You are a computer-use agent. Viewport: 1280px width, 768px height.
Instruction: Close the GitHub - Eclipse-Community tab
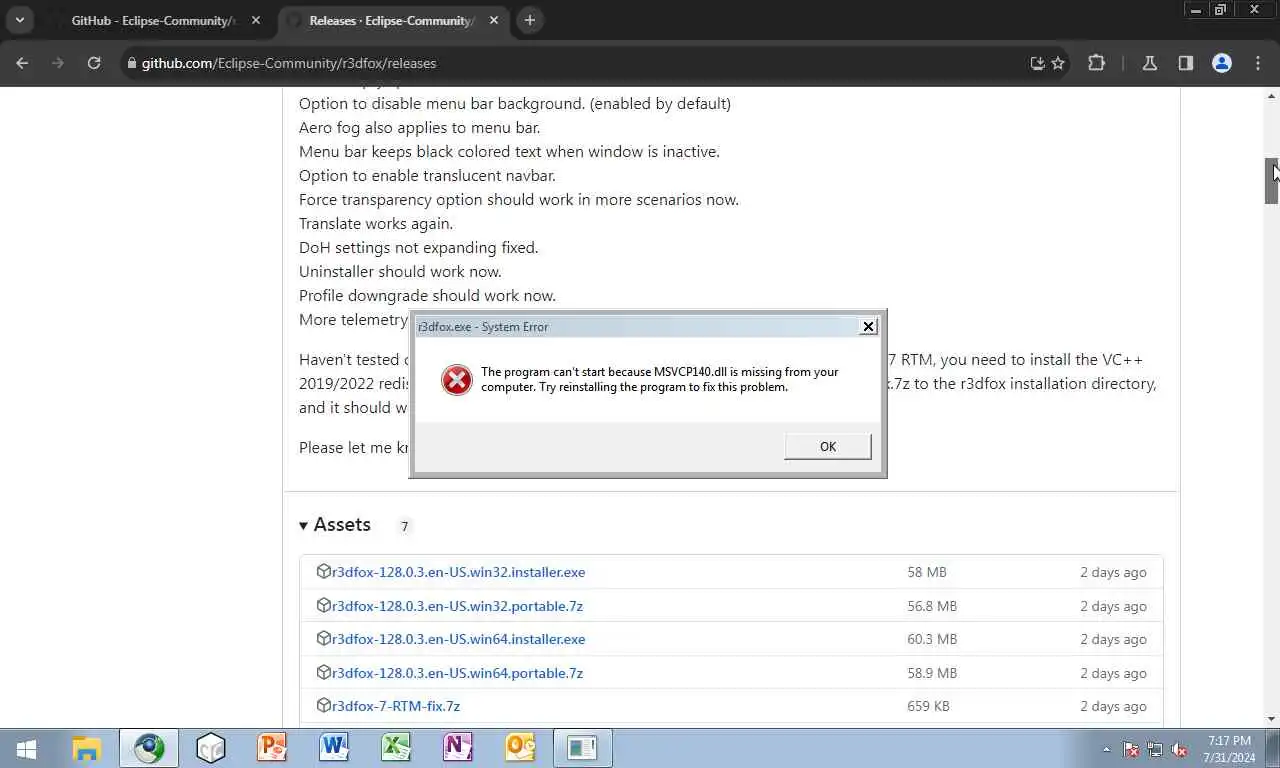(x=256, y=20)
